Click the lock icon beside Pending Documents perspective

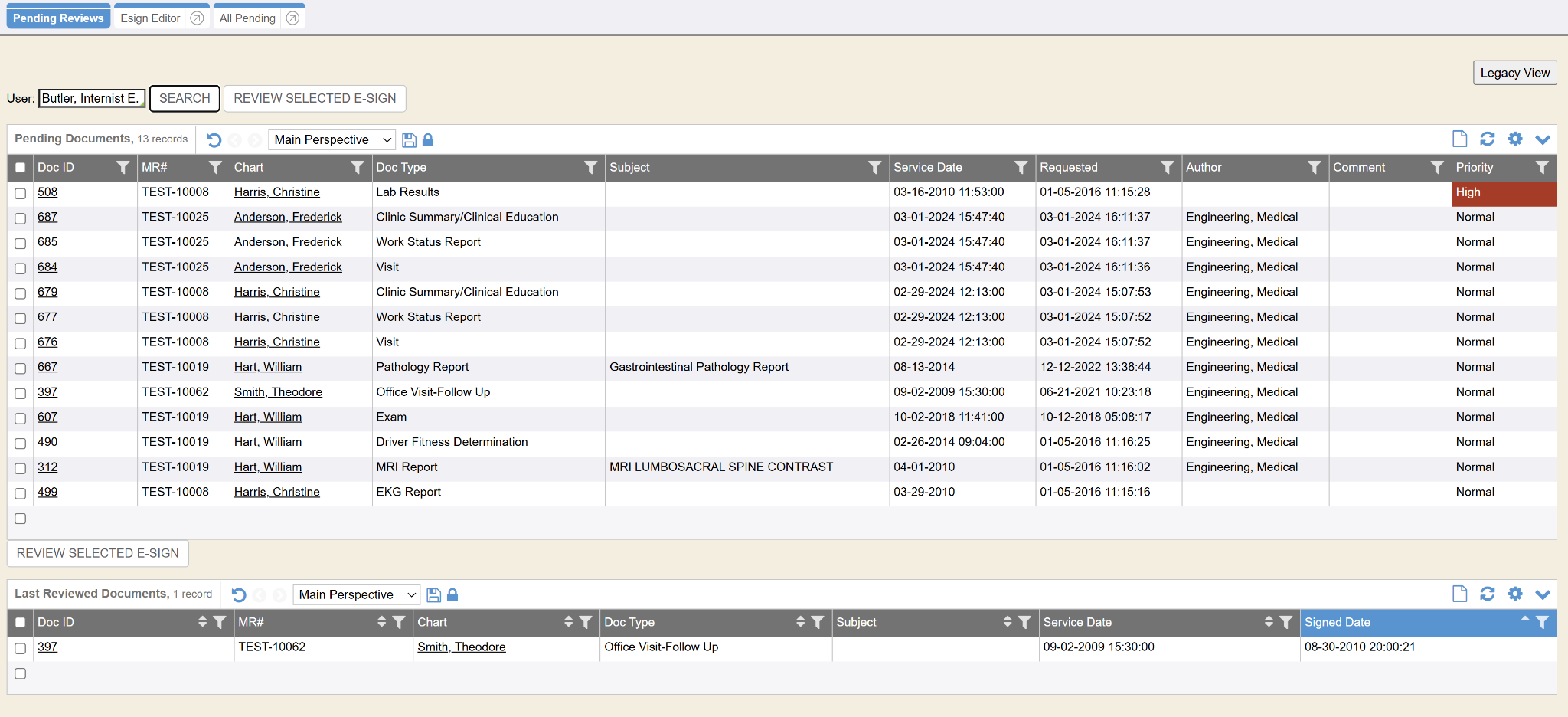[x=428, y=140]
